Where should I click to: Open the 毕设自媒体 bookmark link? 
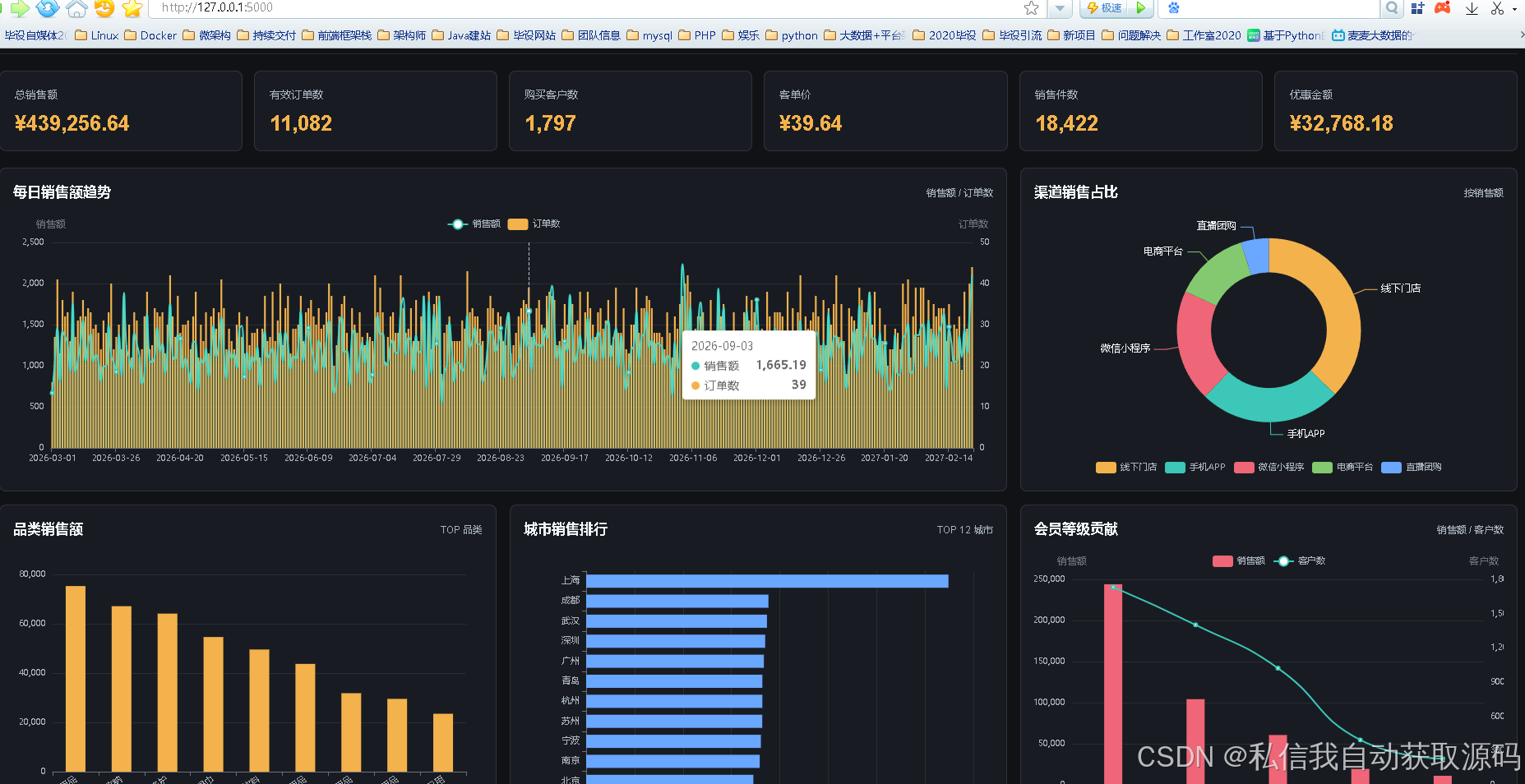tap(35, 35)
